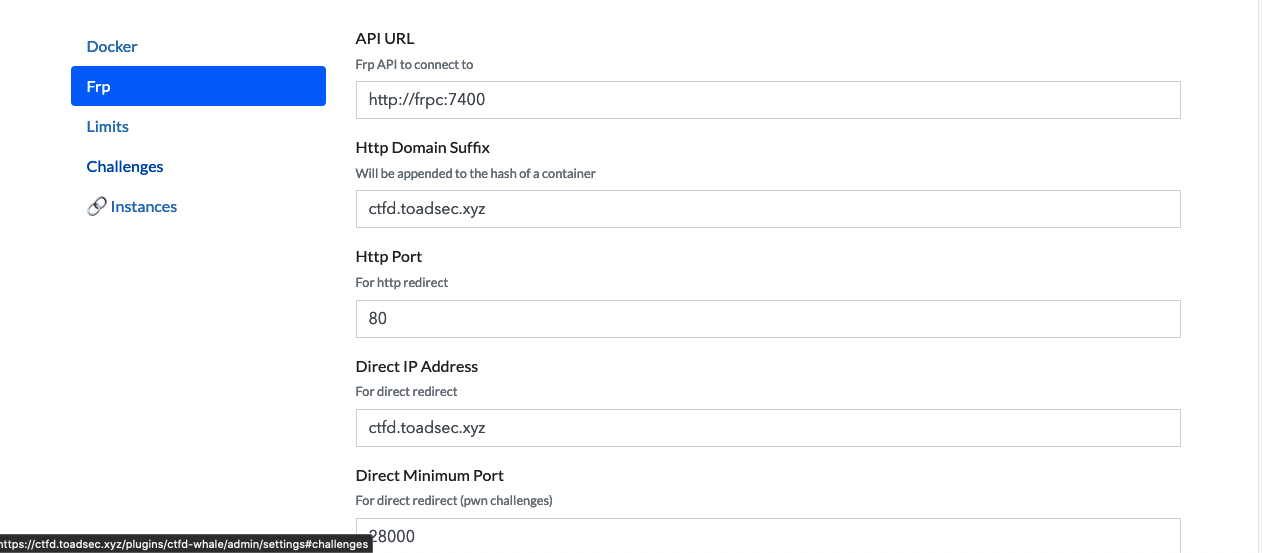Select the highlighted Frp tab

point(198,87)
